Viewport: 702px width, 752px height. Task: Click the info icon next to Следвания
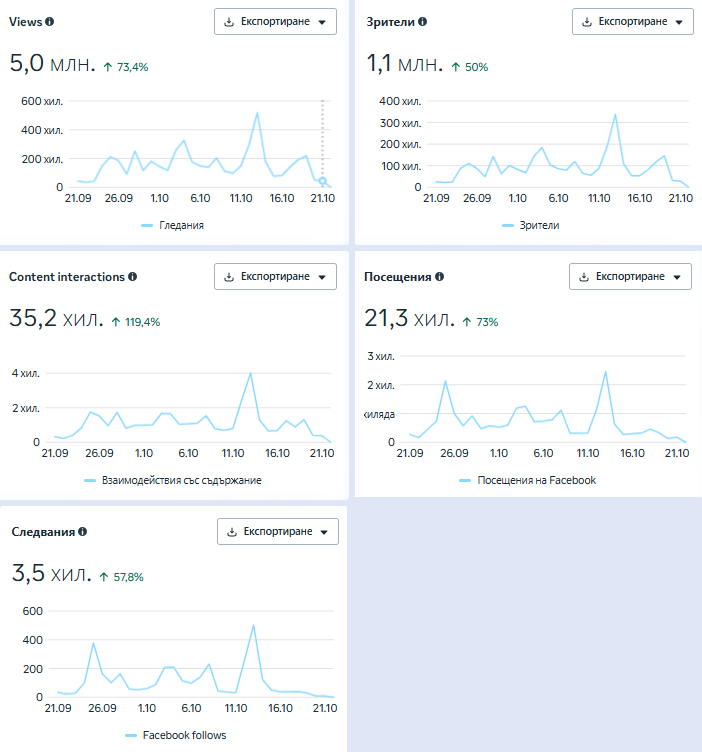(x=83, y=532)
